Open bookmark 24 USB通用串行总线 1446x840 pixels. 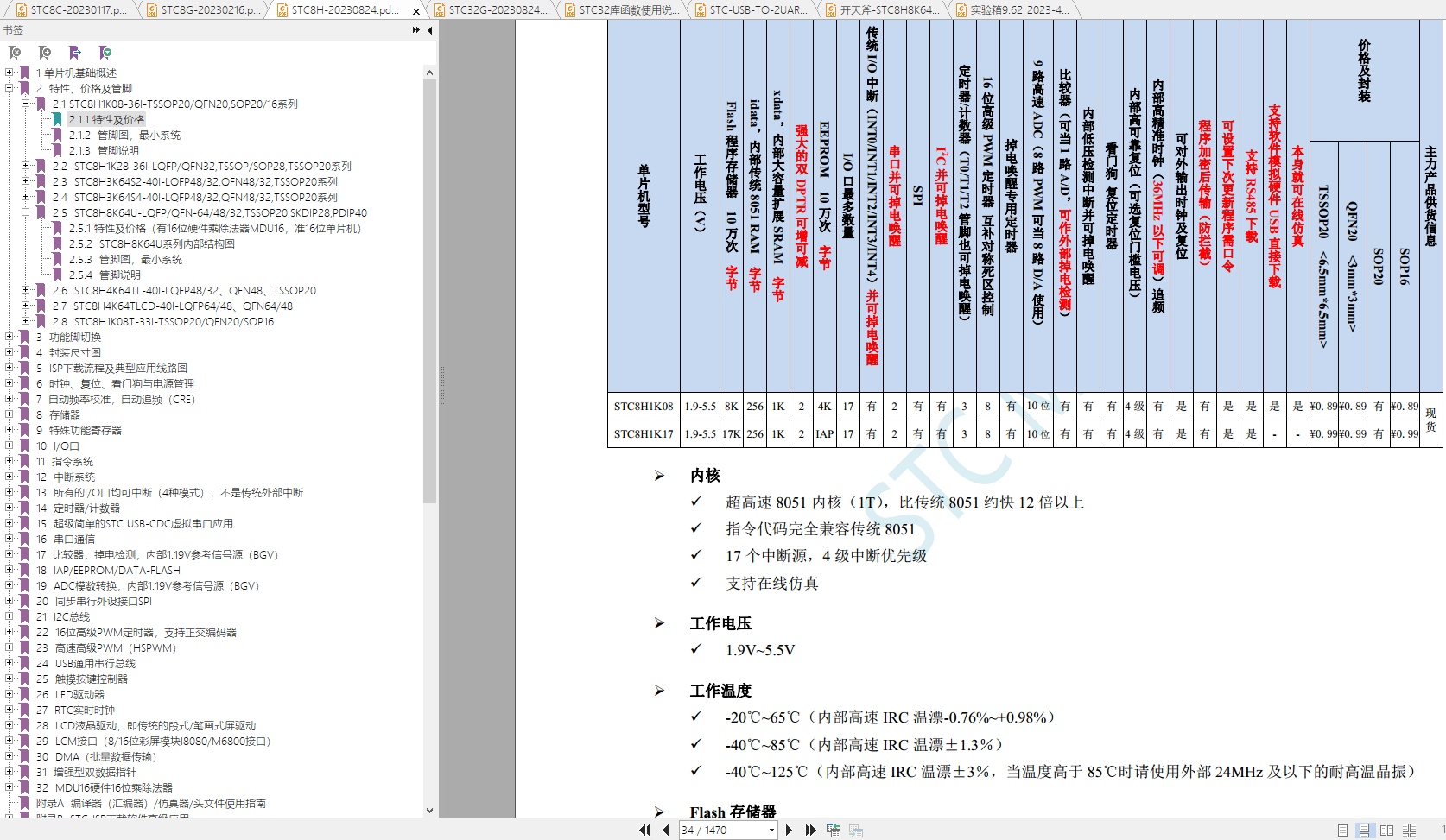point(86,664)
